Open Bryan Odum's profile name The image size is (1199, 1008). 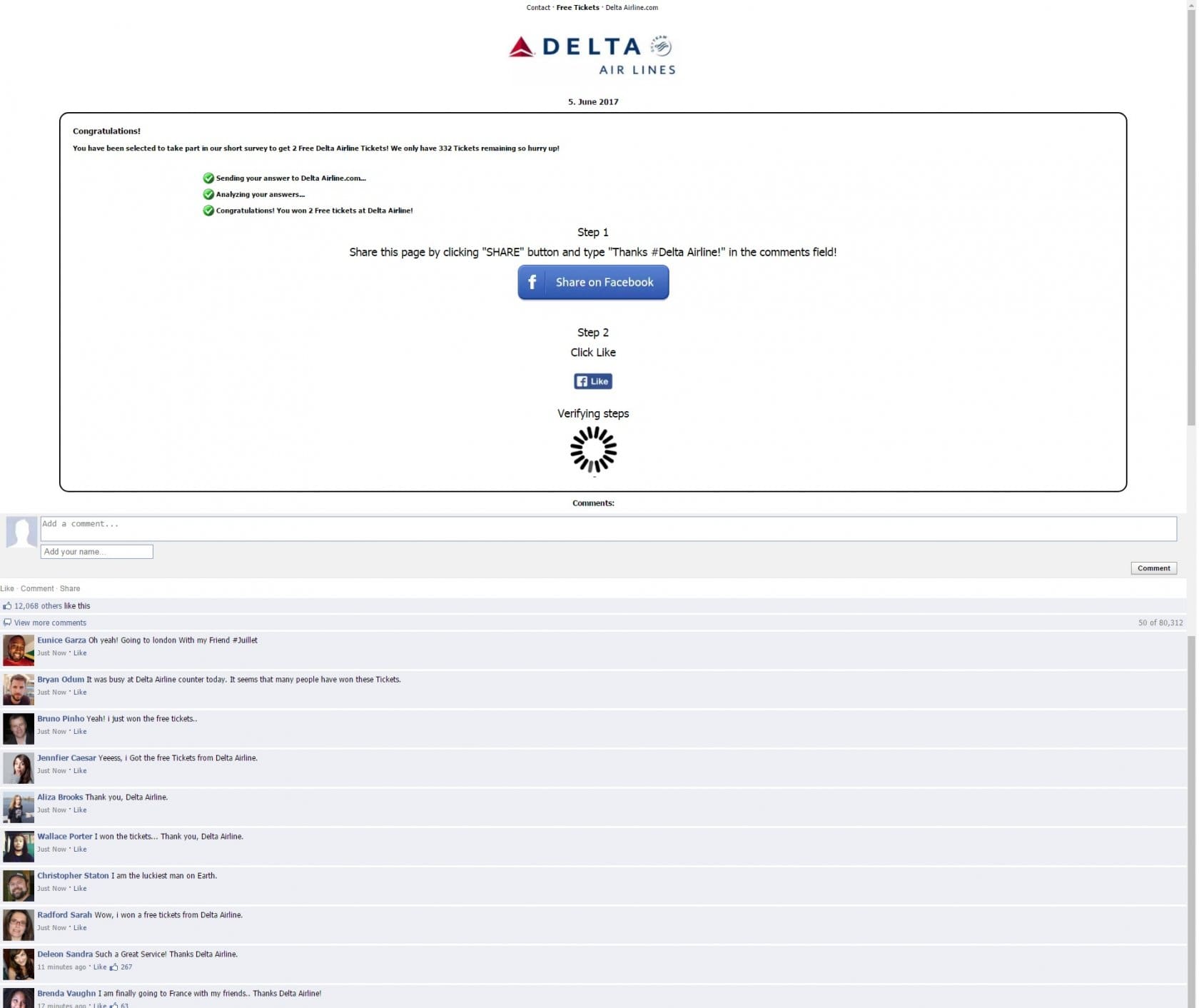click(x=61, y=680)
